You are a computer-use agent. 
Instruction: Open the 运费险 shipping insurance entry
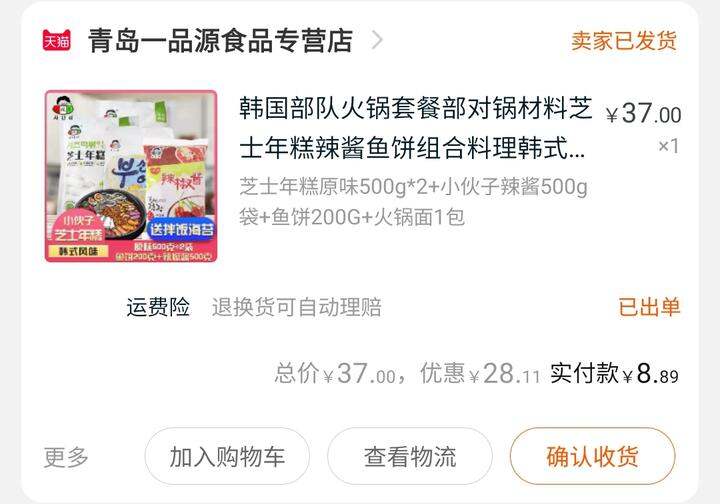tap(158, 307)
